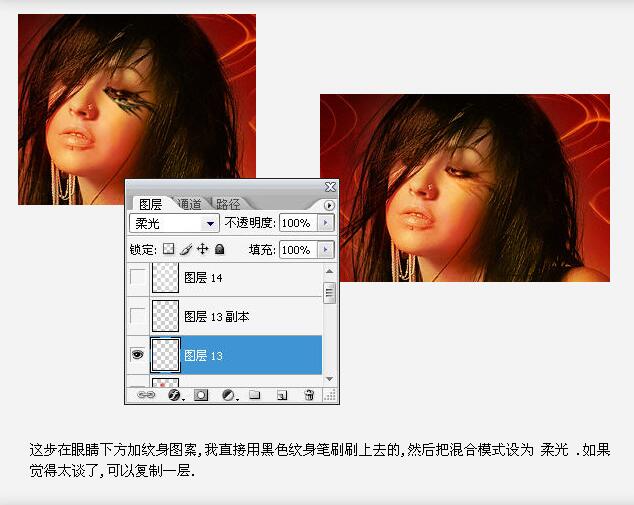
Task: Close the layers panel
Action: point(330,187)
